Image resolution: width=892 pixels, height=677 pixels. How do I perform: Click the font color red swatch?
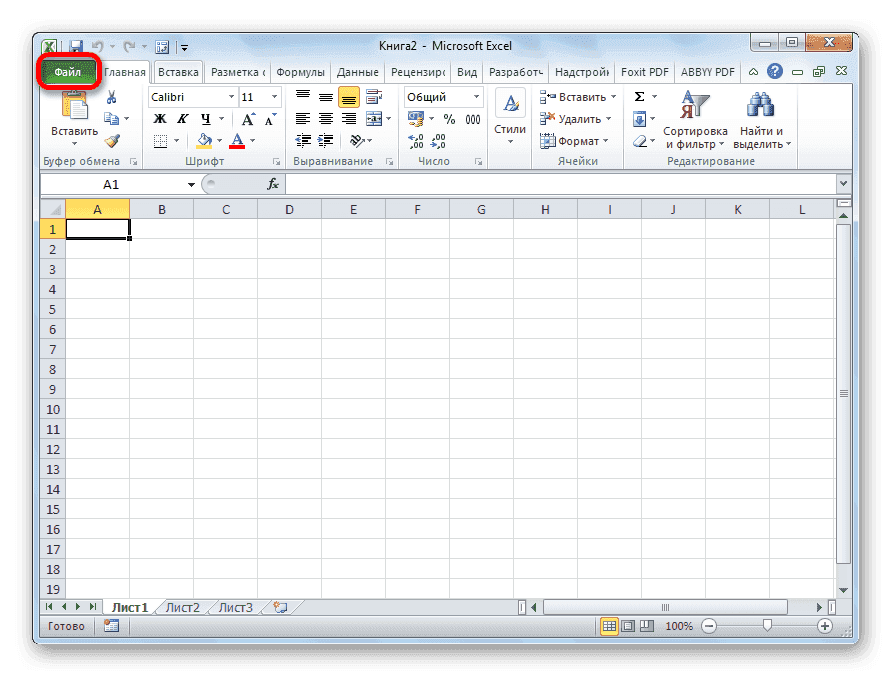tap(237, 146)
